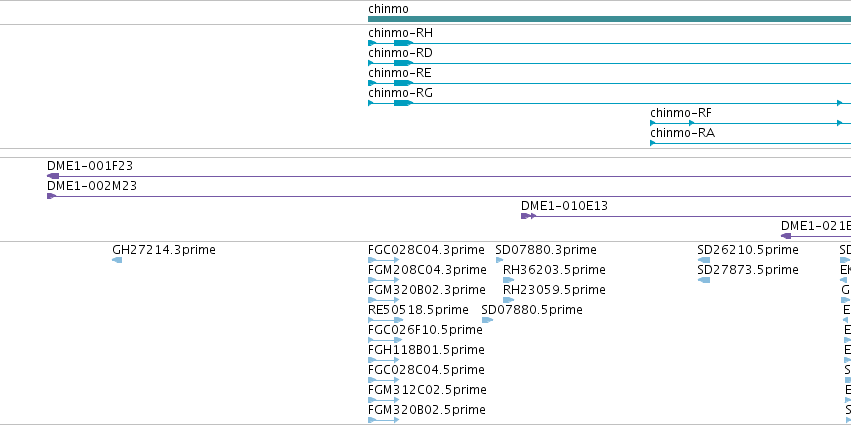The width and height of the screenshot is (851, 425).
Task: Select the RE50518.5prime EST label
Action: 418,310
